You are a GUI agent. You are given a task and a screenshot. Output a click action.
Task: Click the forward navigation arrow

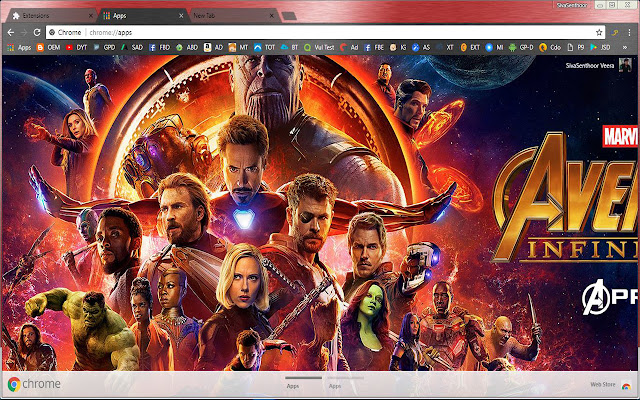tap(24, 32)
